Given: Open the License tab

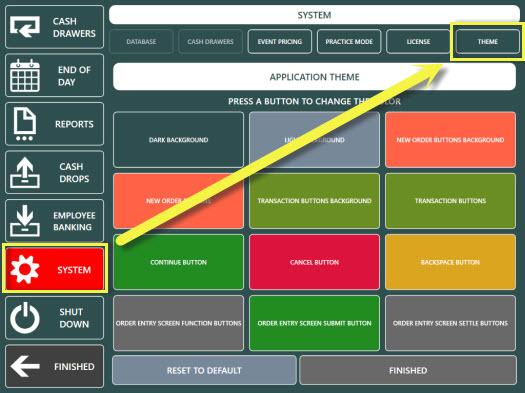Looking at the screenshot, I should (x=418, y=42).
